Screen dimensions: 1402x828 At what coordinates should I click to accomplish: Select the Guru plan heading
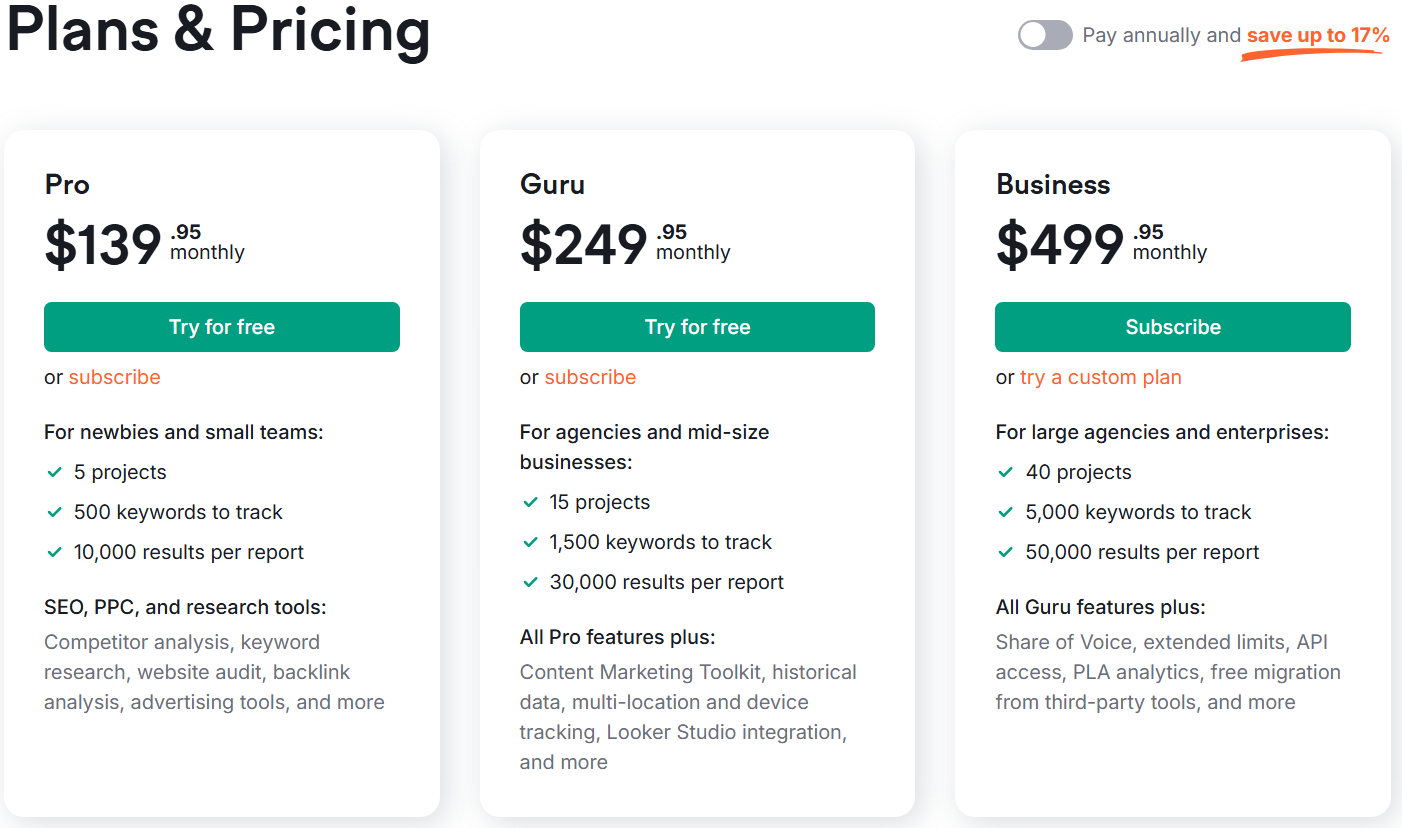click(x=552, y=185)
